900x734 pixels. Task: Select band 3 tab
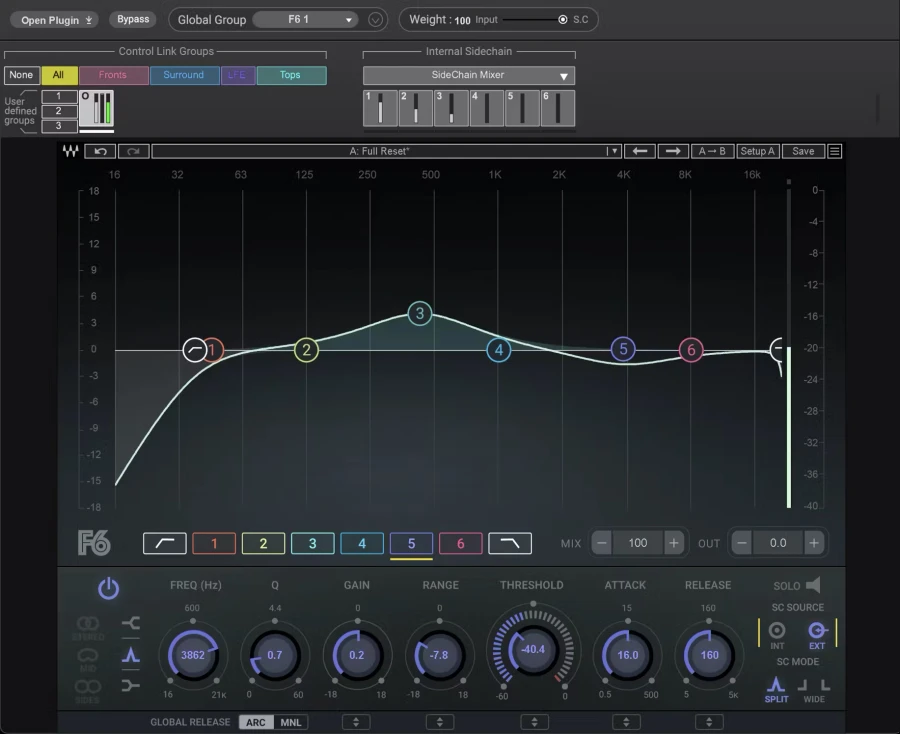313,543
